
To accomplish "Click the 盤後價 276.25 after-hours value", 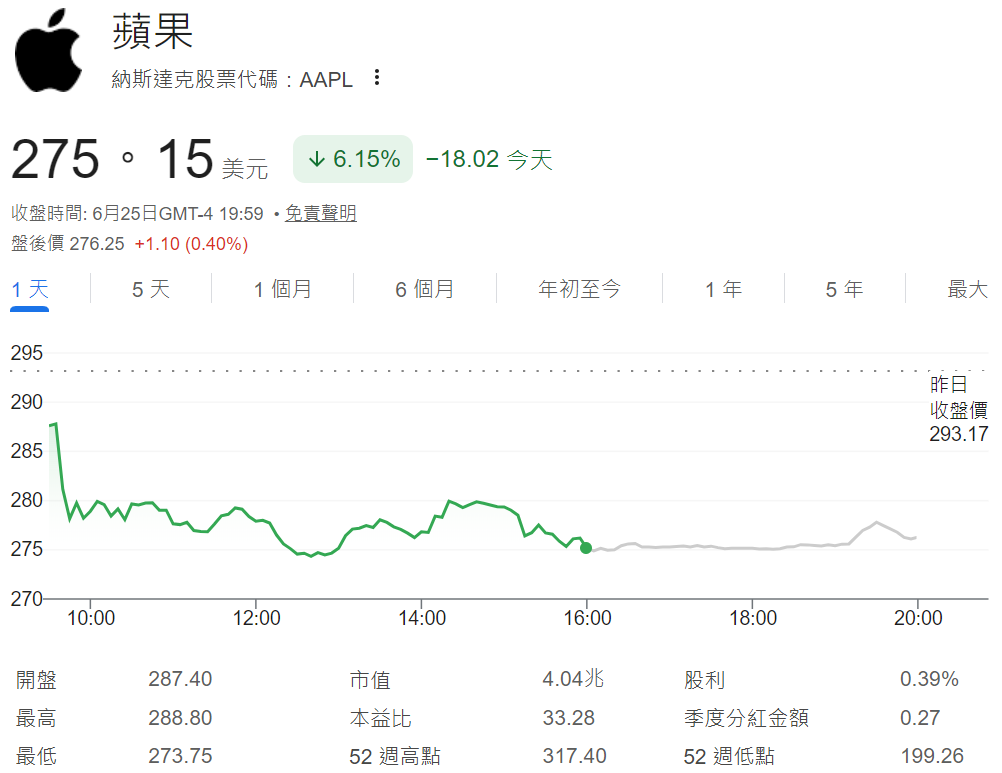I will 68,243.
